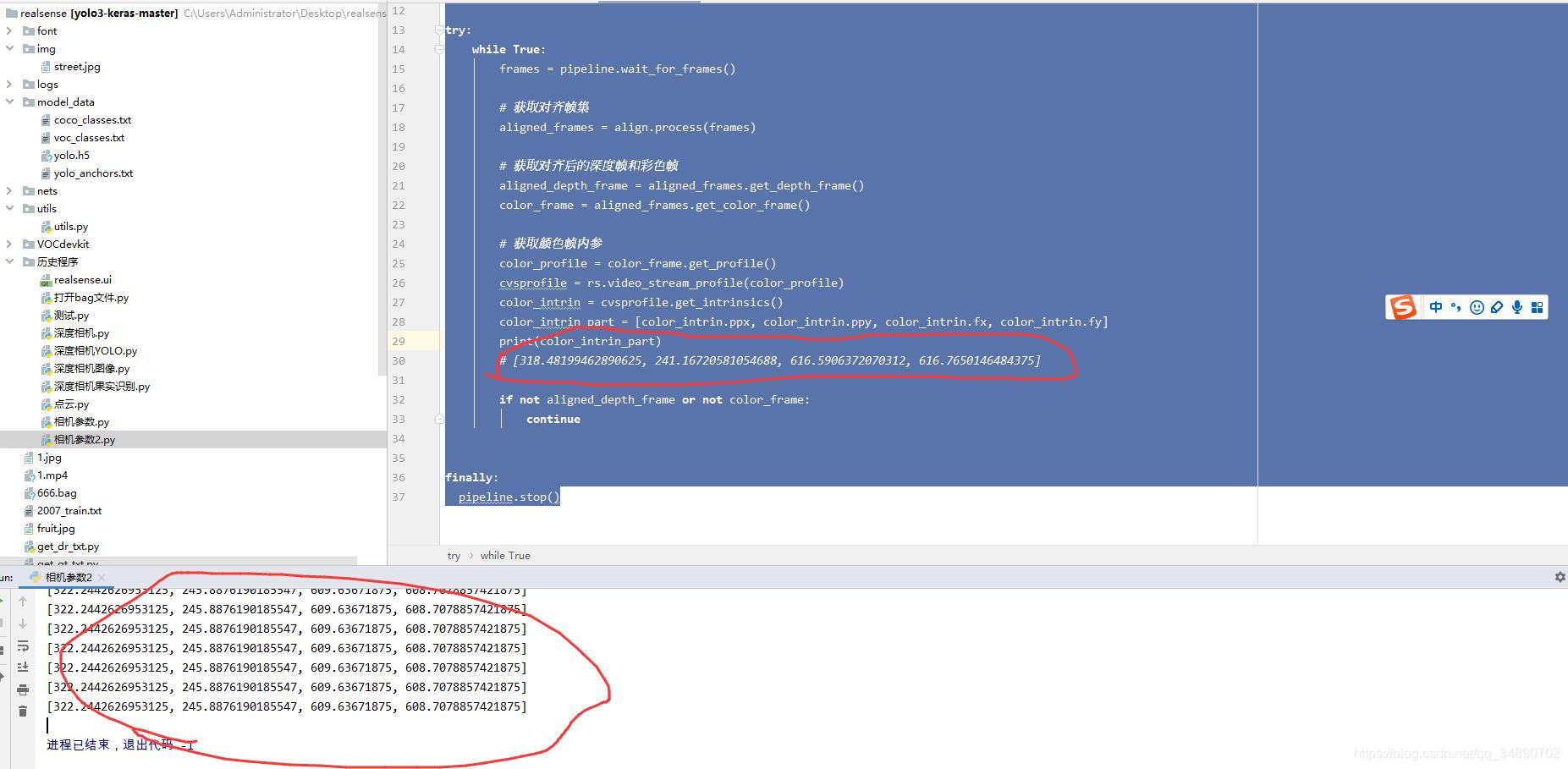Open 打开bag文件.py
1568x769 pixels.
pos(91,297)
